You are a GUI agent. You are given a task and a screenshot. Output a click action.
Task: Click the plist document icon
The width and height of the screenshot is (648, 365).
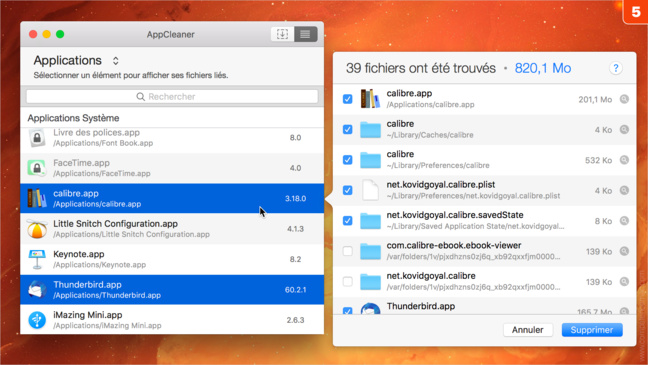click(x=370, y=190)
